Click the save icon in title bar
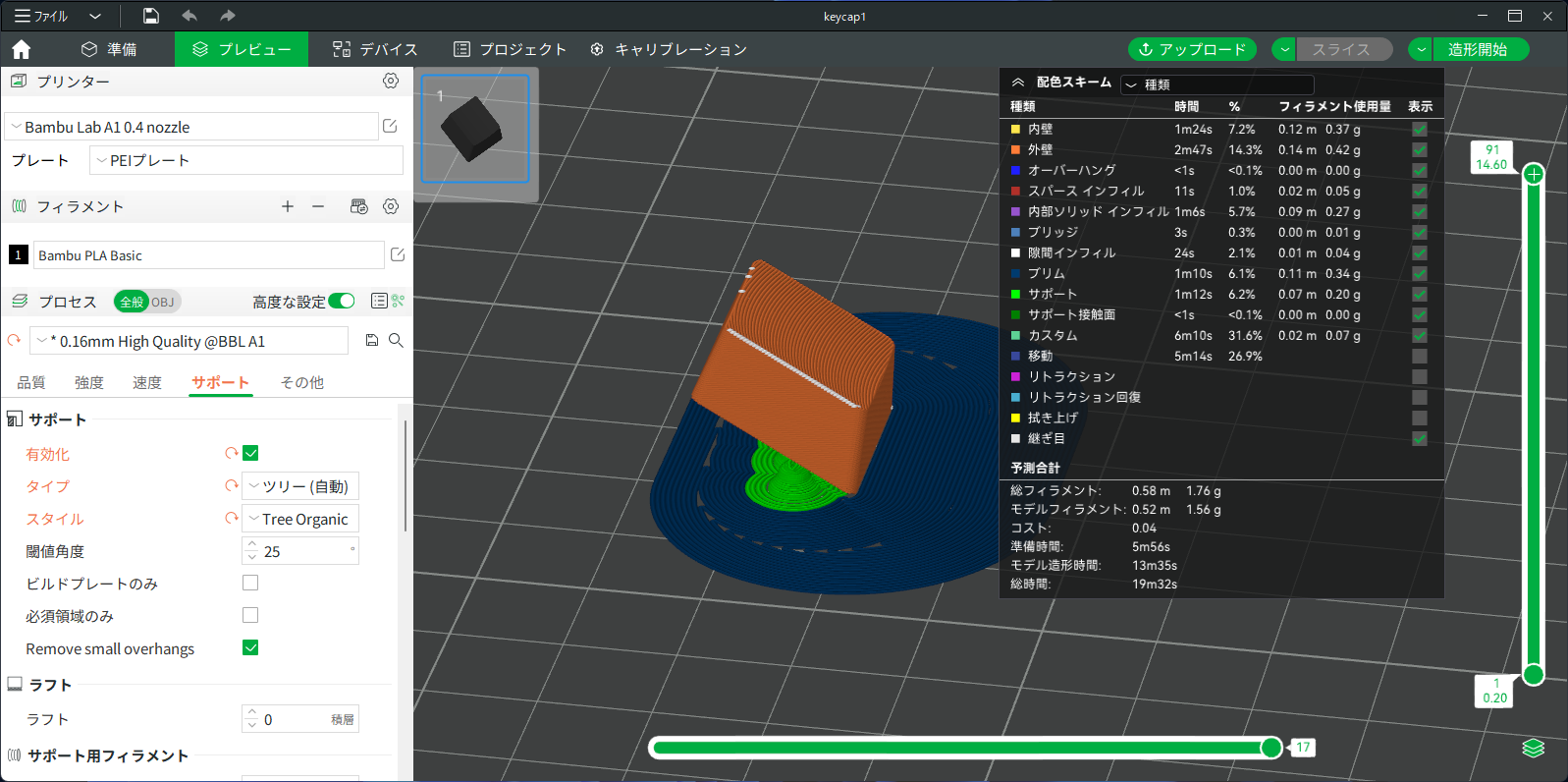Image resolution: width=1568 pixels, height=782 pixels. pyautogui.click(x=150, y=16)
